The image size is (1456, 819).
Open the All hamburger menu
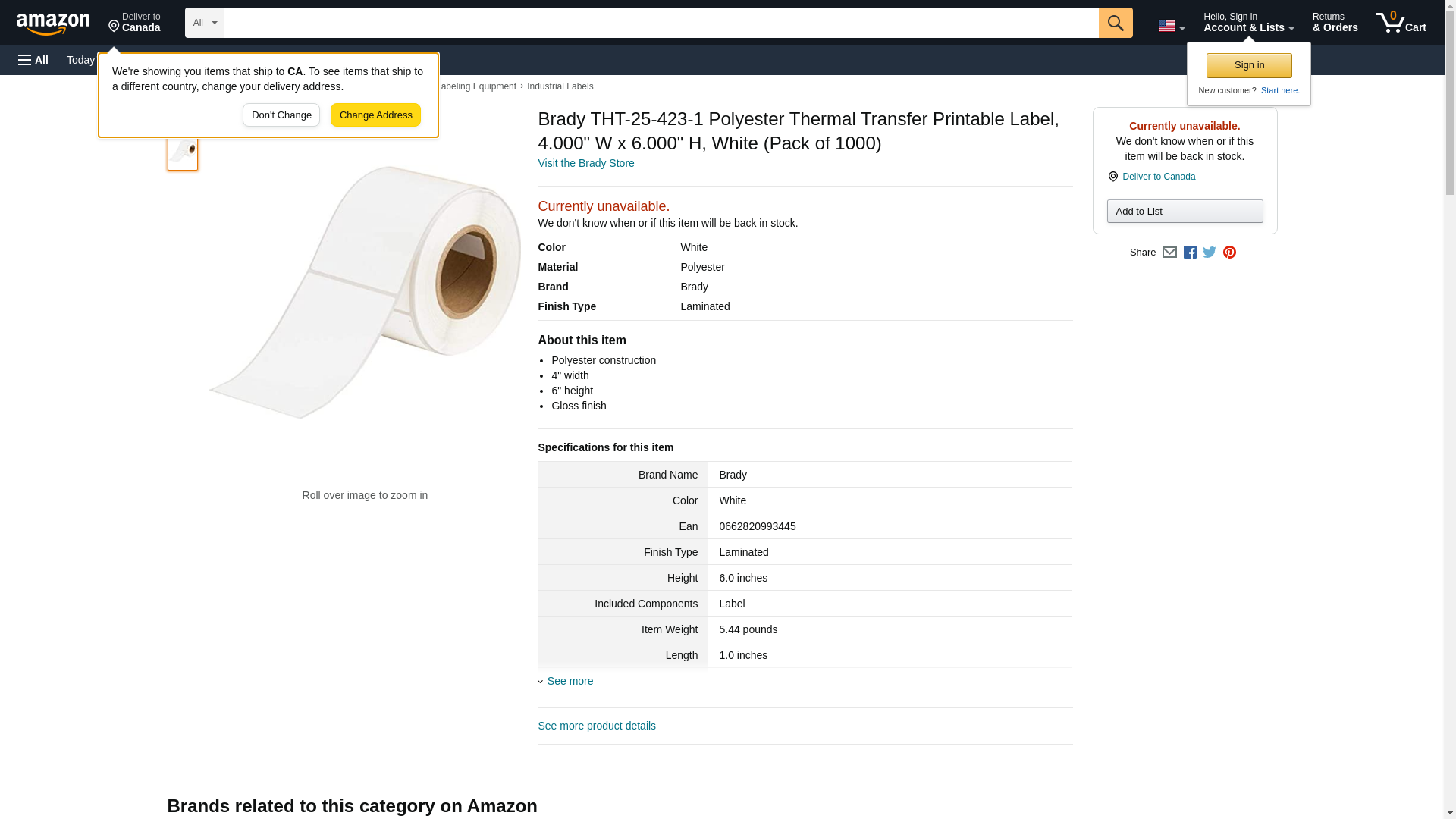pos(33,60)
